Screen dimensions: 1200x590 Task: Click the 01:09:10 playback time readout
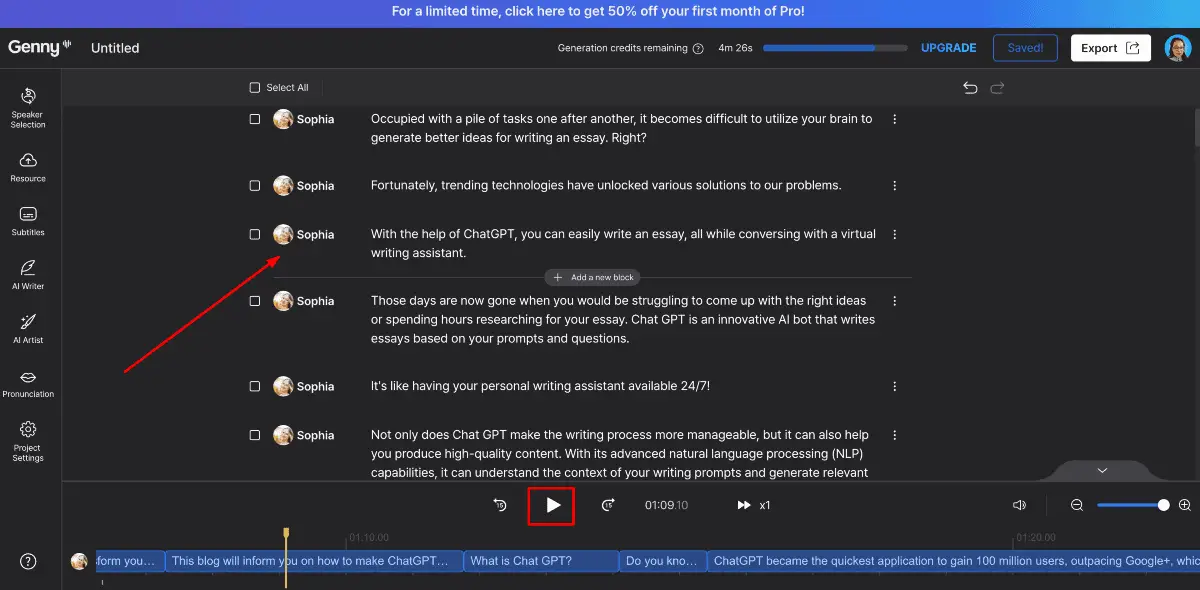[x=666, y=505]
